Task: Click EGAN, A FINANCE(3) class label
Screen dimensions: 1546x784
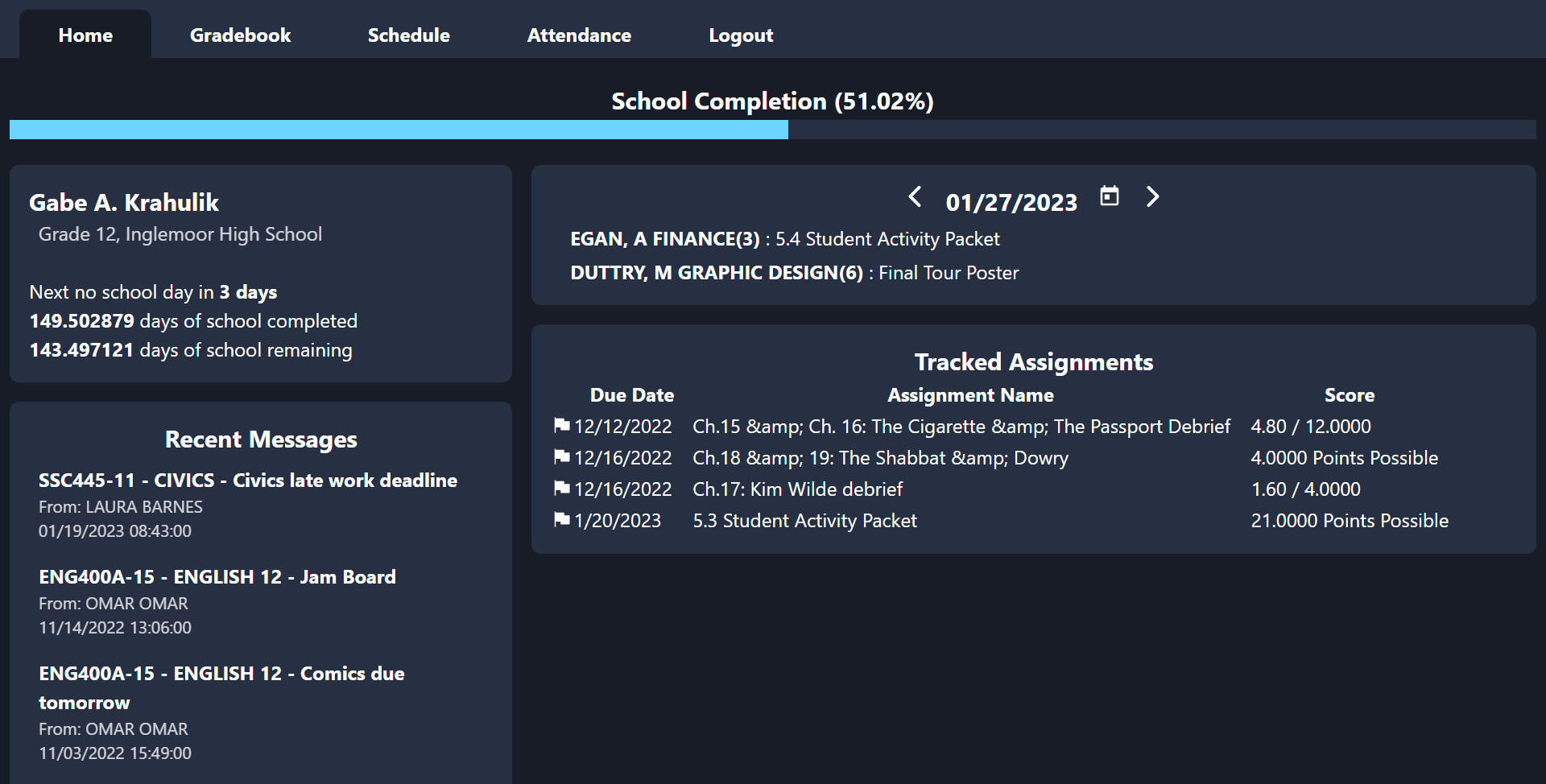Action: click(665, 239)
